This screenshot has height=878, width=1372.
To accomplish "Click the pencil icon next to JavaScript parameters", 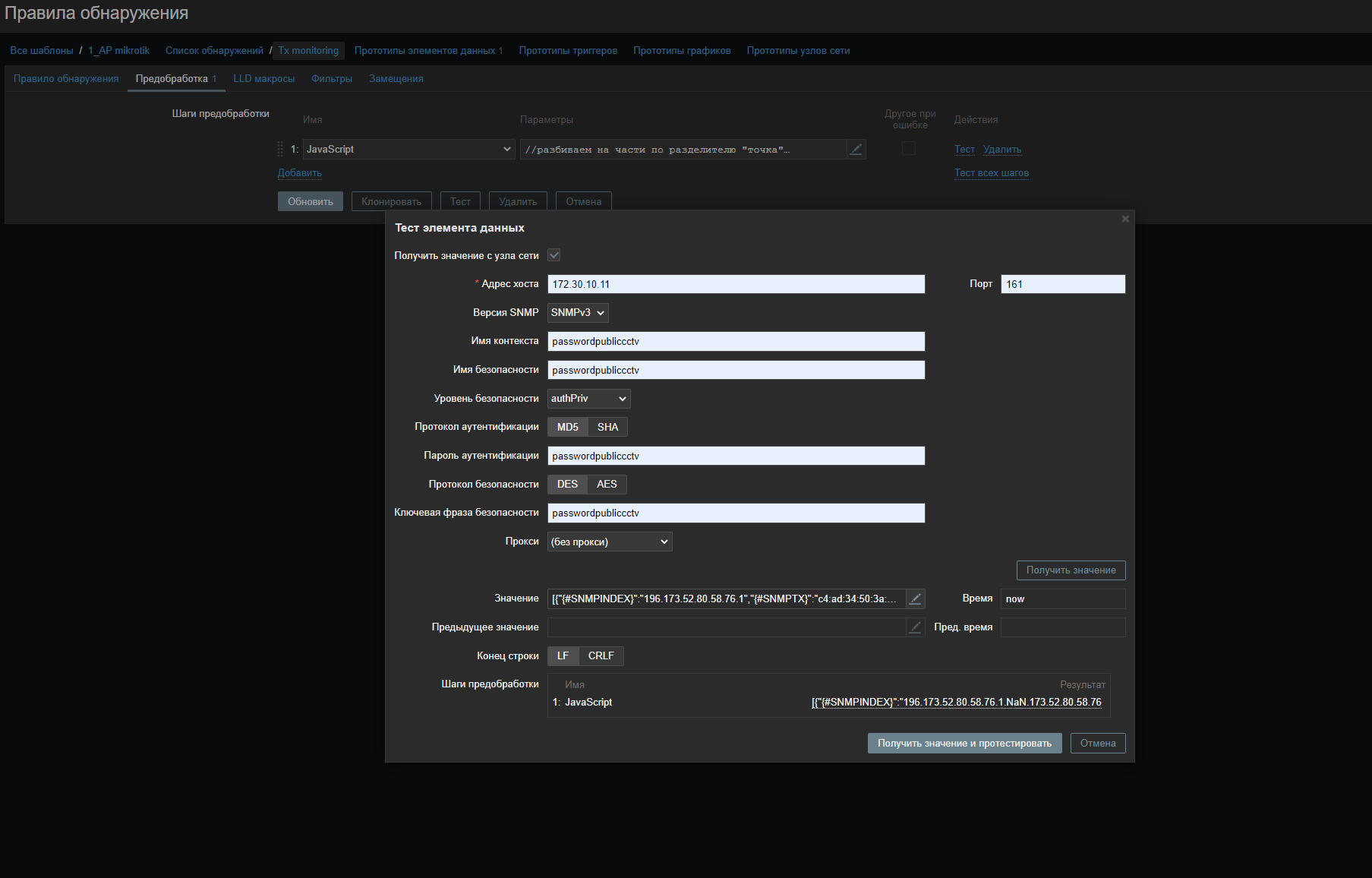I will (x=856, y=150).
